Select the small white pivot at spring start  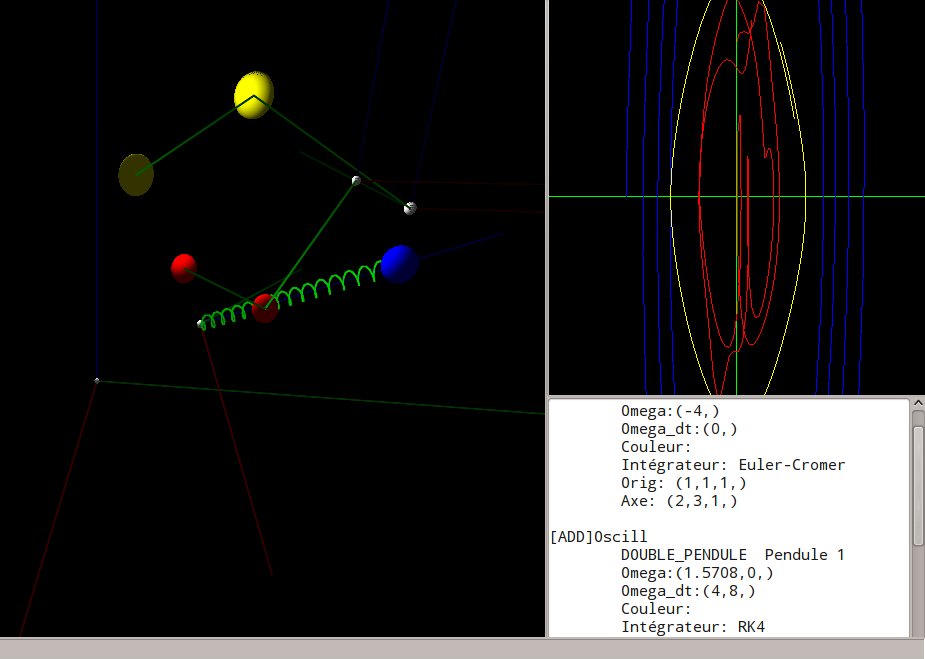coord(201,323)
